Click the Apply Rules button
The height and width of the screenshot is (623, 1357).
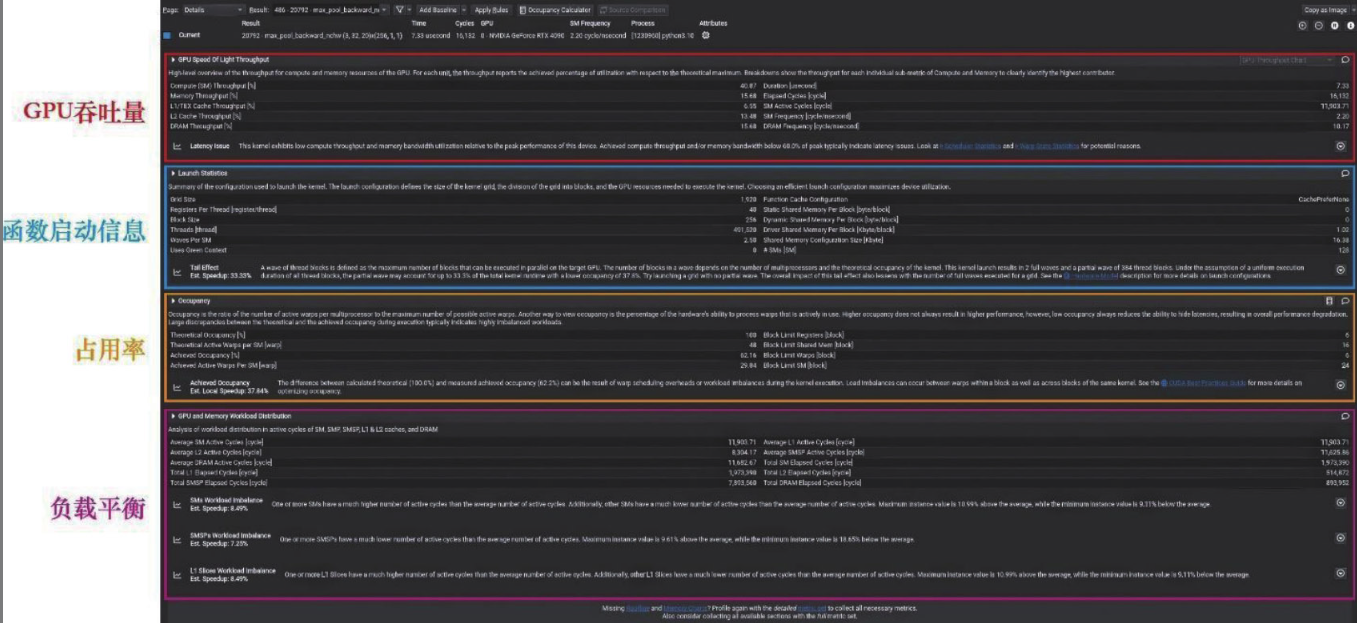pyautogui.click(x=491, y=9)
